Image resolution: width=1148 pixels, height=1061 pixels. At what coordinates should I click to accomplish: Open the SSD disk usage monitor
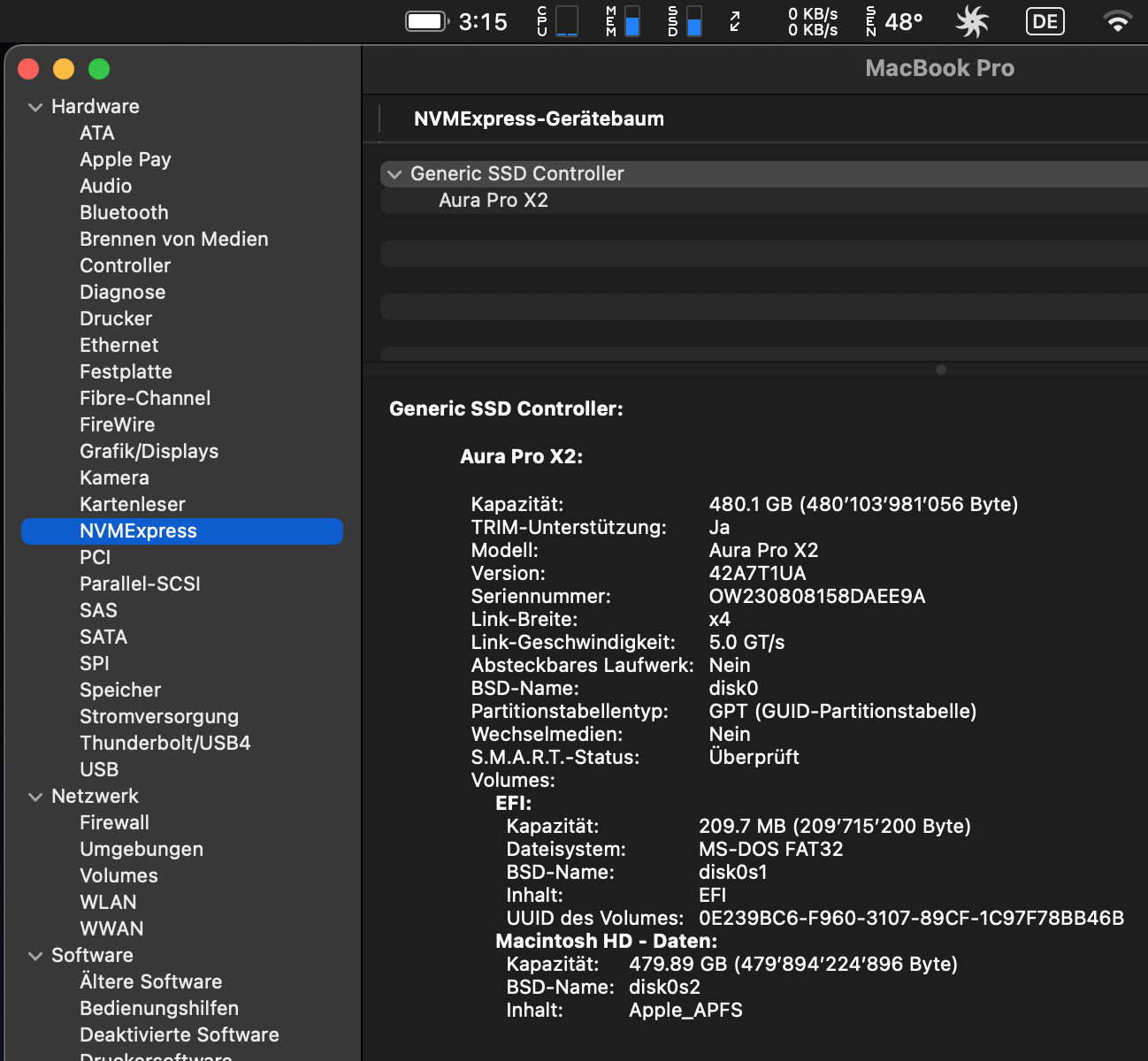click(685, 21)
